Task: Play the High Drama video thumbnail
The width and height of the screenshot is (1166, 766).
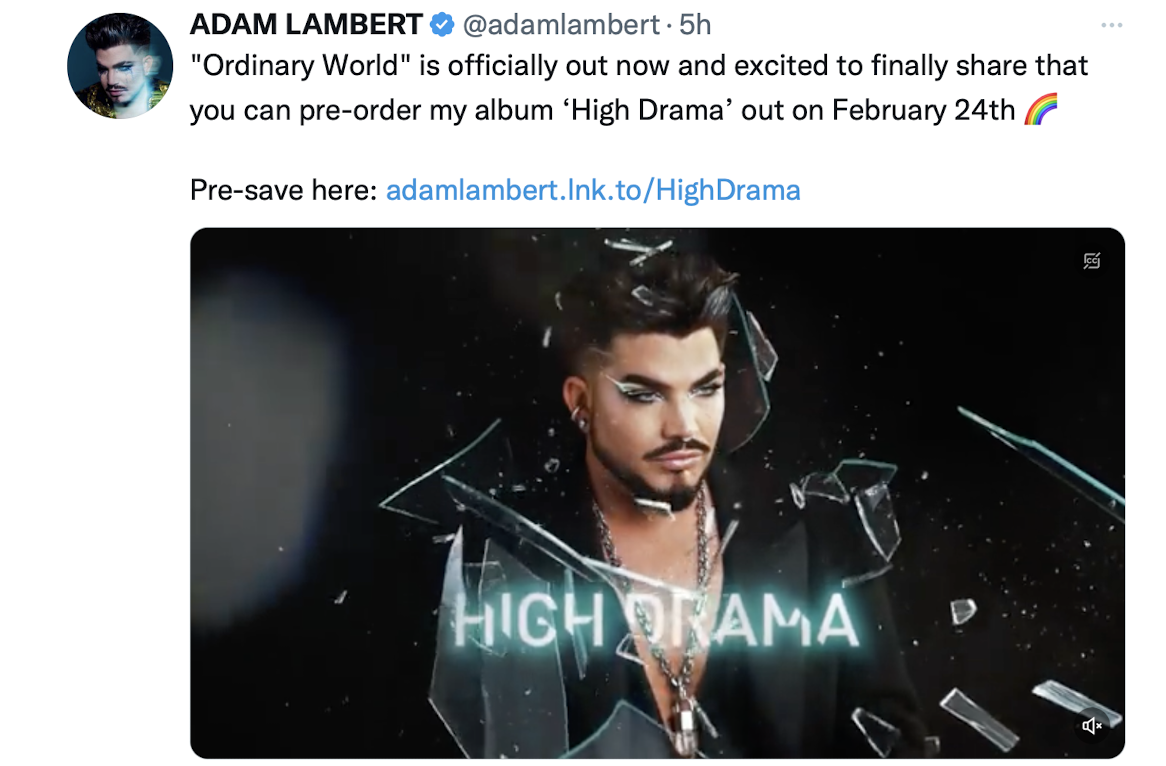Action: point(657,493)
